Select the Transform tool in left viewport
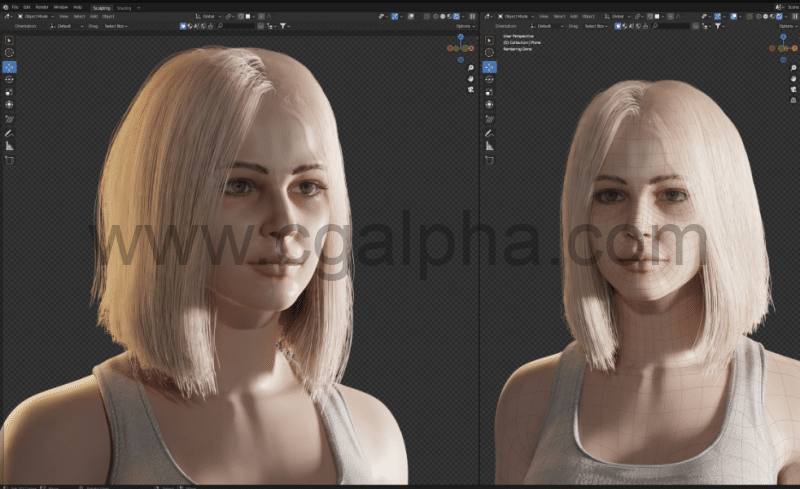The width and height of the screenshot is (800, 489). click(x=9, y=105)
